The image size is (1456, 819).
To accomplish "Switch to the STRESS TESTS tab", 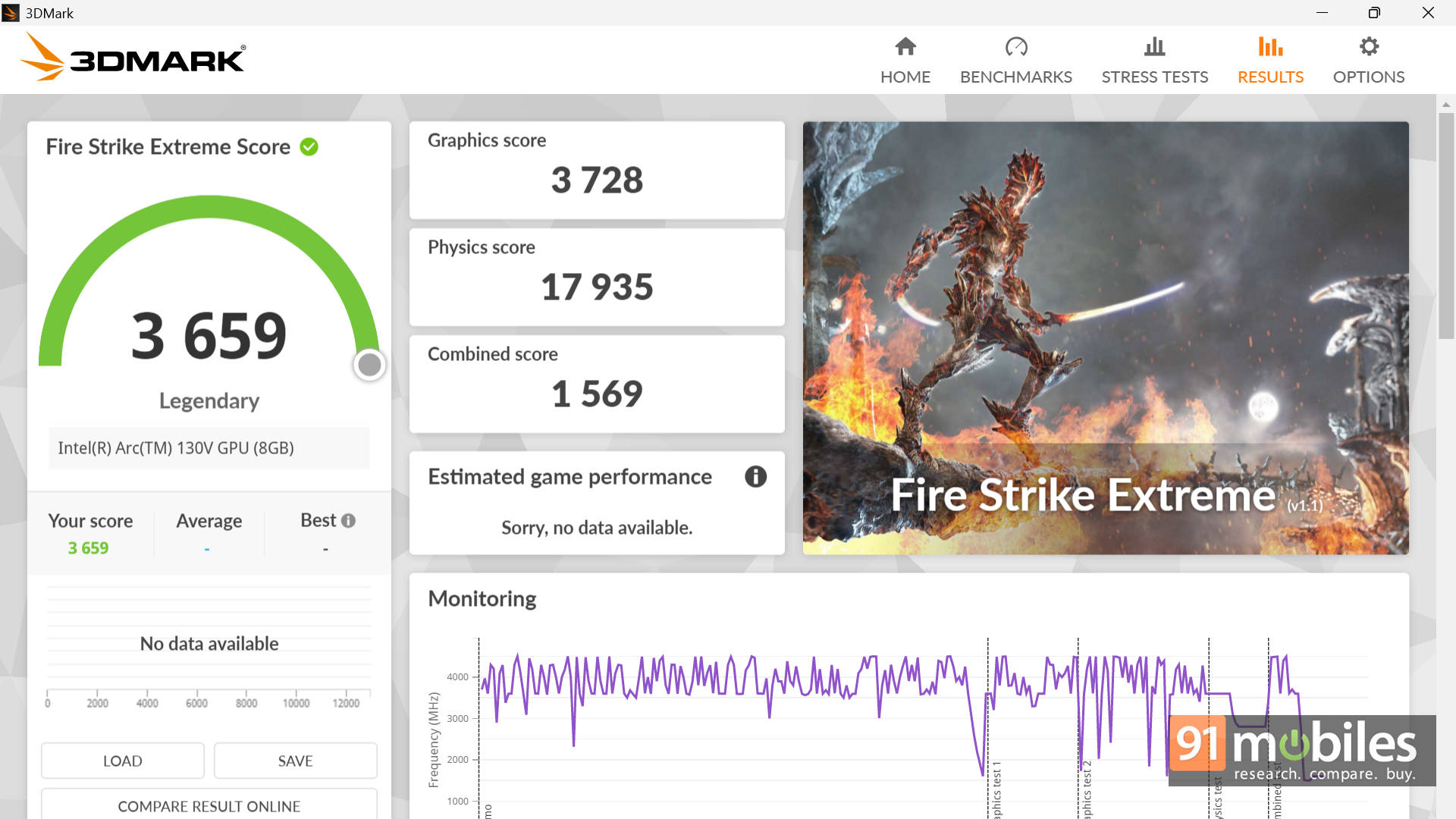I will point(1154,77).
